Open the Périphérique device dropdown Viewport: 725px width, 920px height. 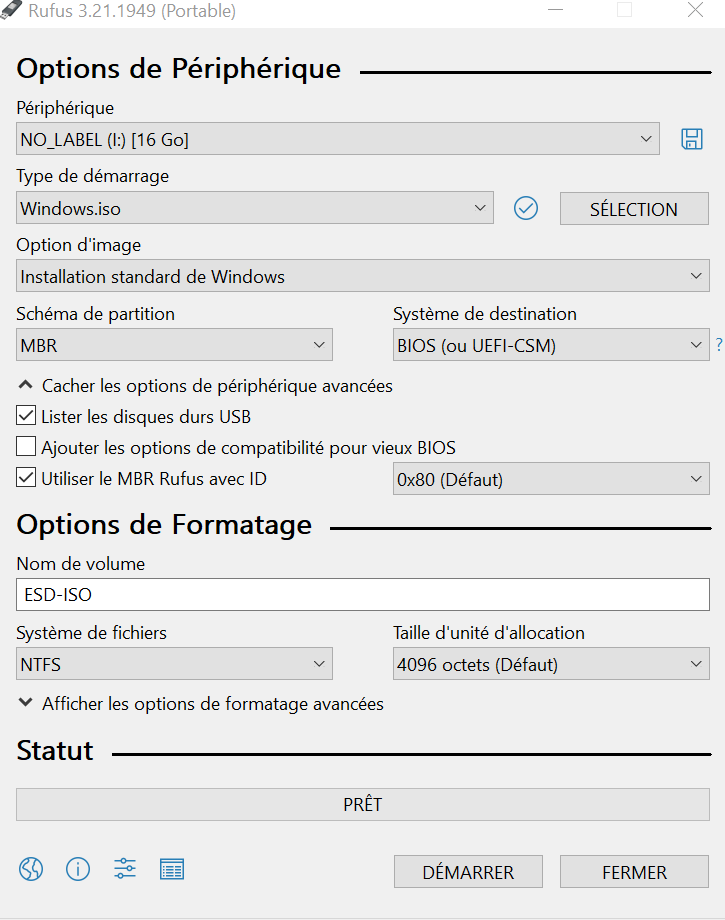click(338, 139)
